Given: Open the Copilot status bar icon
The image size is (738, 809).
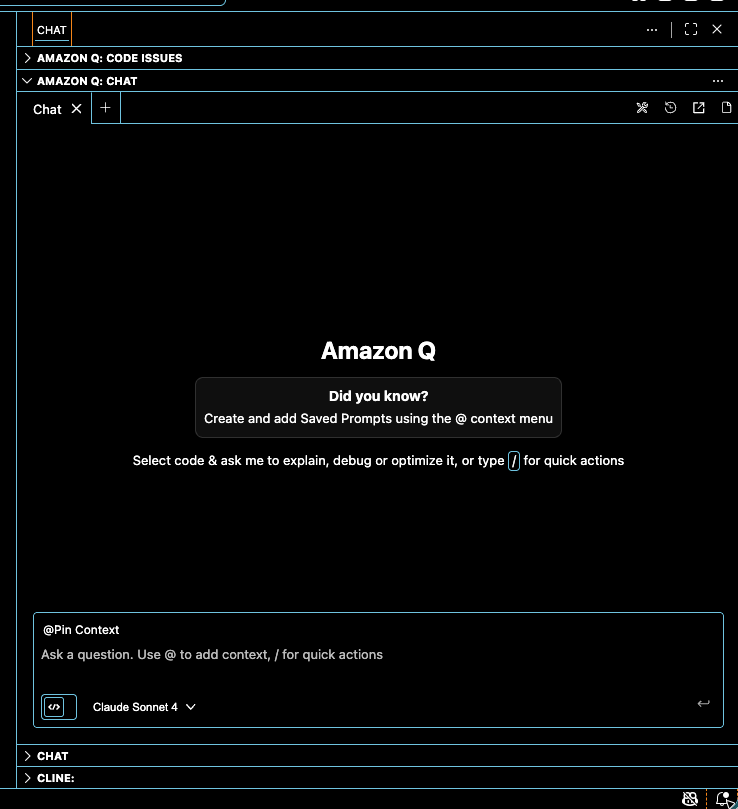Looking at the screenshot, I should click(x=689, y=798).
